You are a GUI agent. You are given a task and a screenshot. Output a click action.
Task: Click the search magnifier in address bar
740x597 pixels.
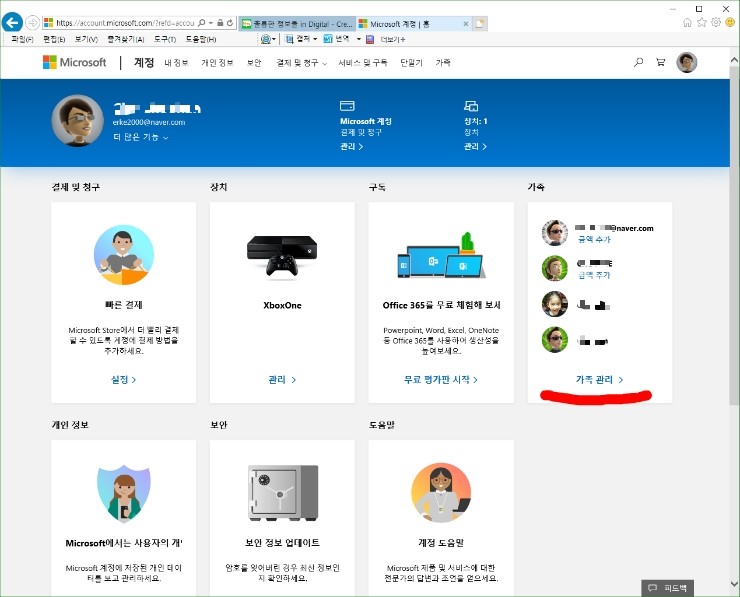coord(202,23)
